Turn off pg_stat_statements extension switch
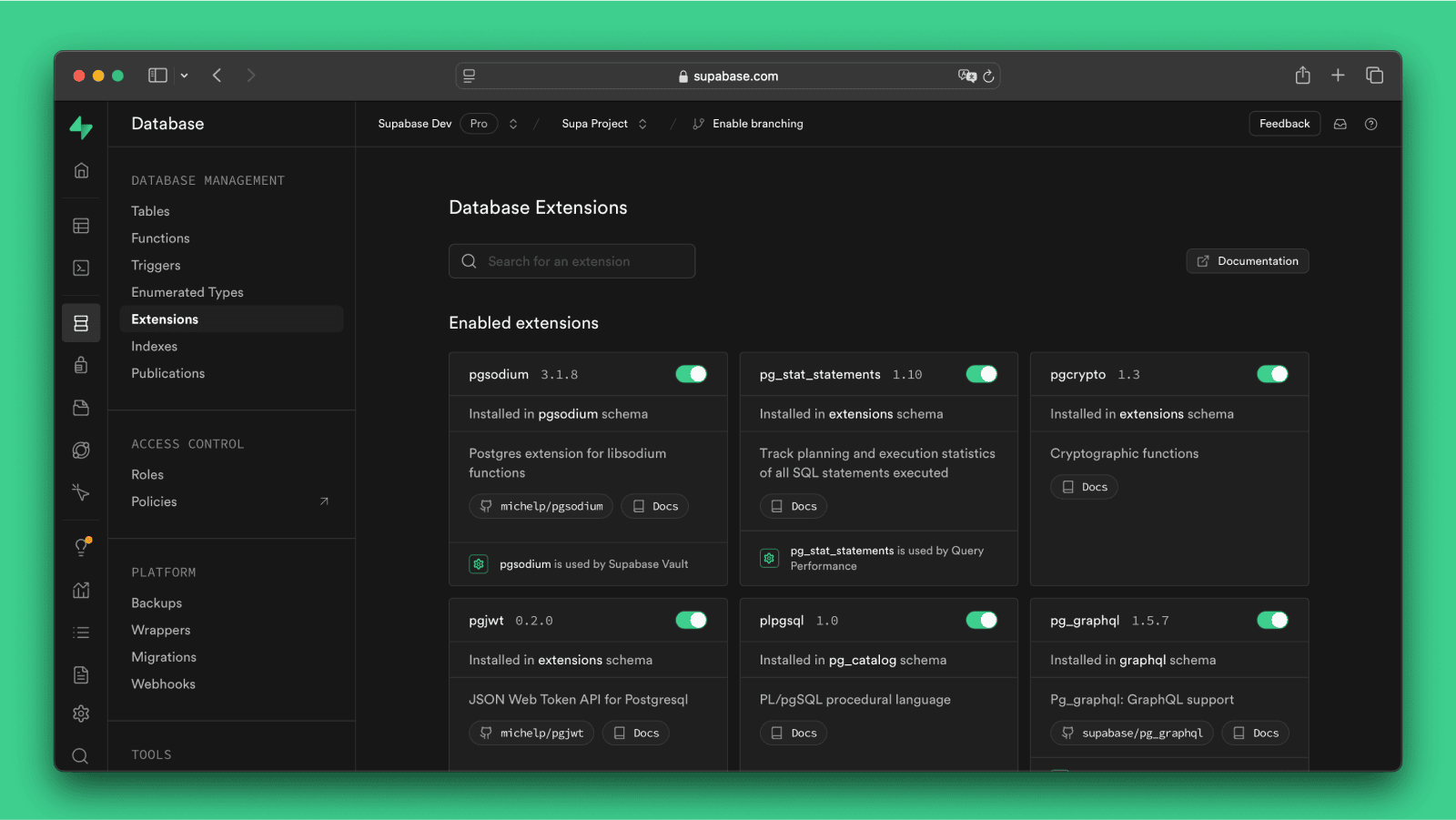This screenshot has height=820, width=1456. [981, 374]
